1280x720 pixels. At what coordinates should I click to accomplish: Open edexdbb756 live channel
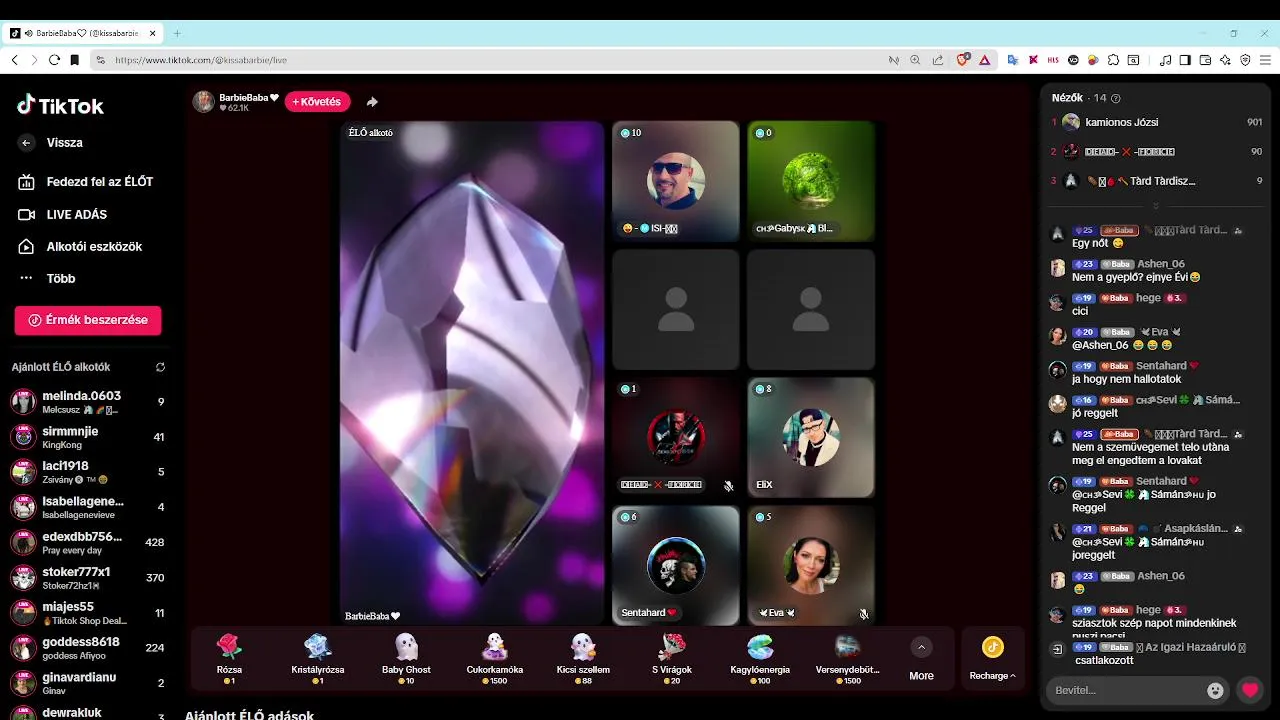(88, 542)
